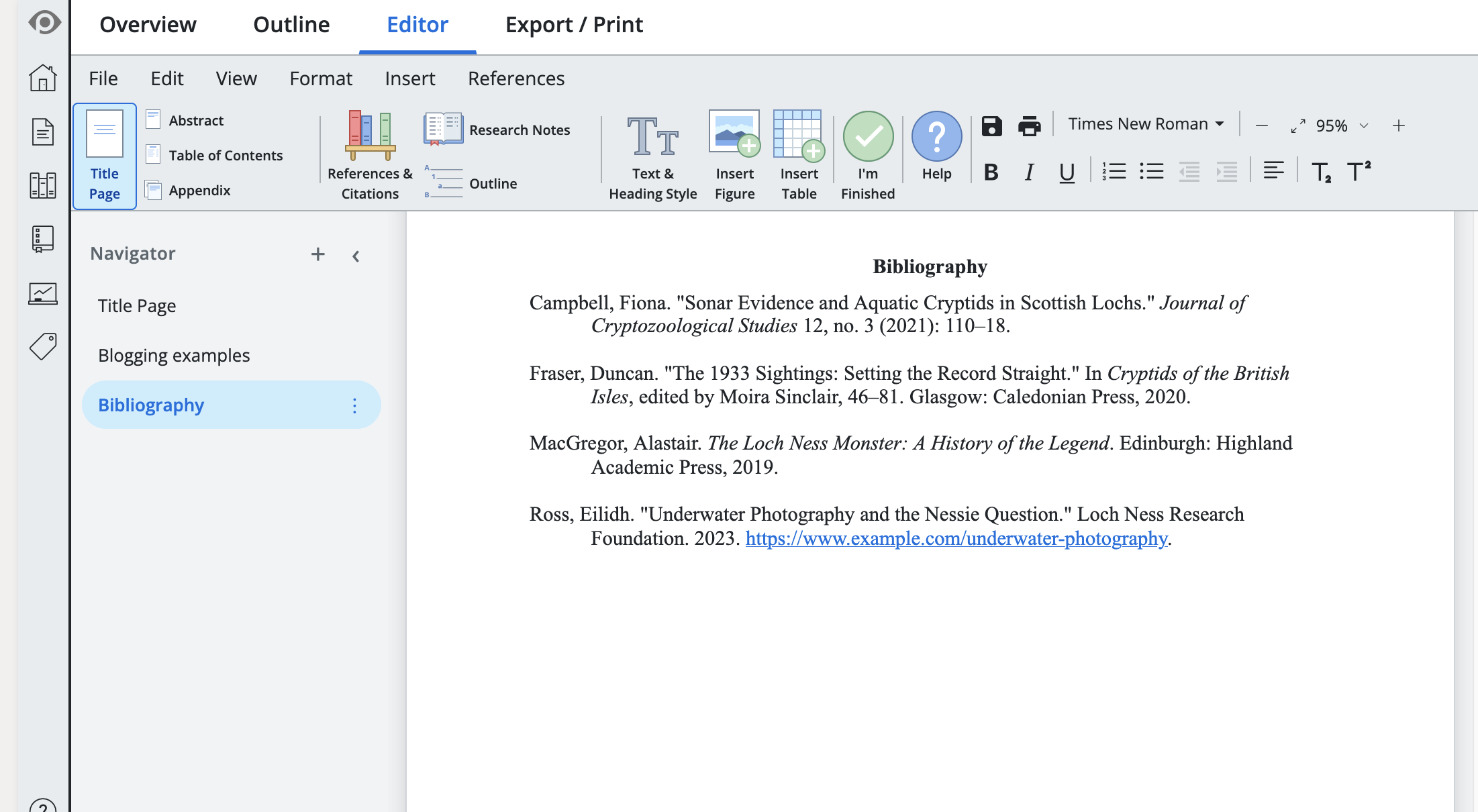Open the Help question mark button
The height and width of the screenshot is (812, 1478).
pyautogui.click(x=936, y=147)
